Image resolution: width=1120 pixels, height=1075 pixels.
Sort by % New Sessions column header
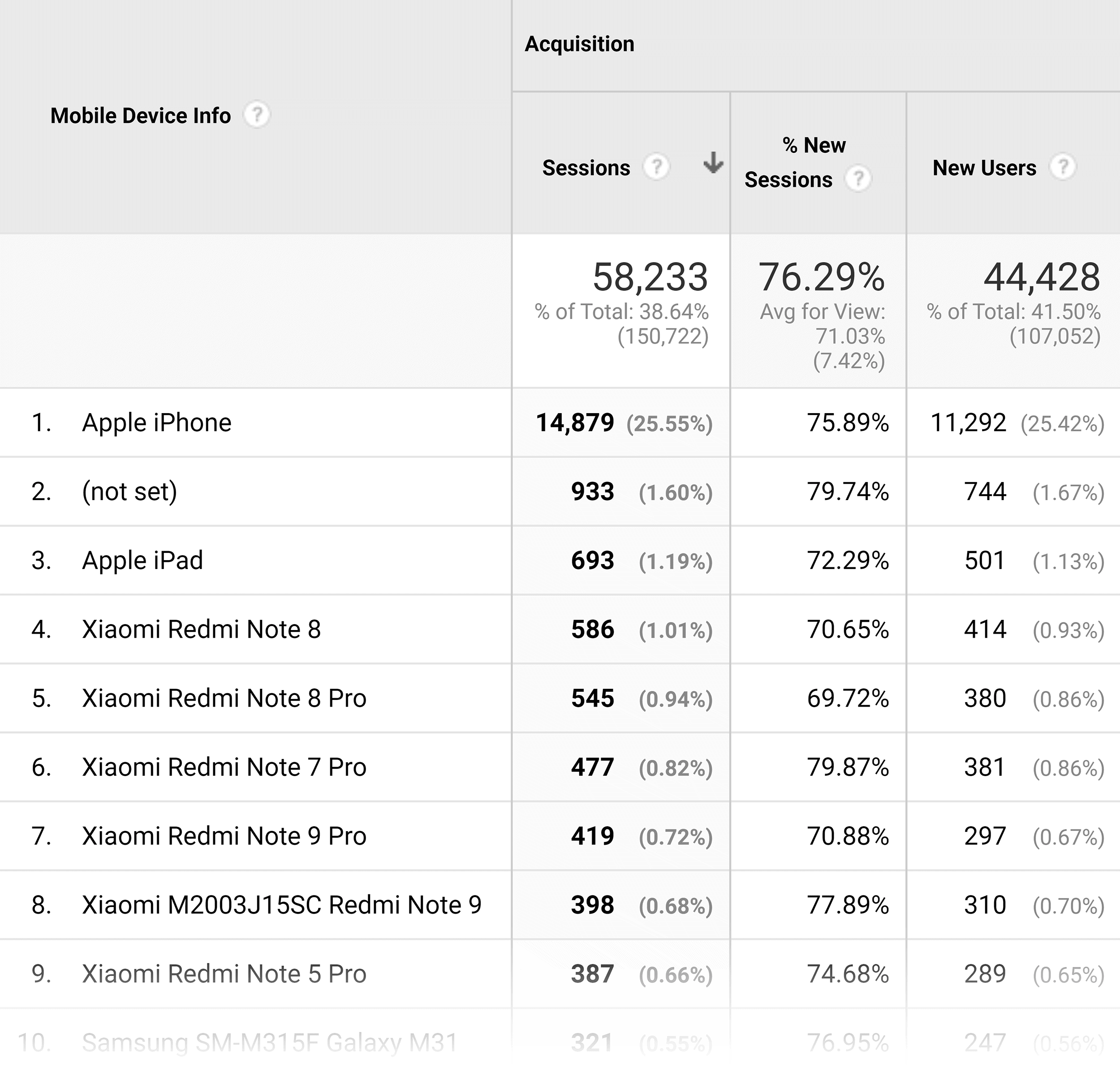tap(794, 163)
